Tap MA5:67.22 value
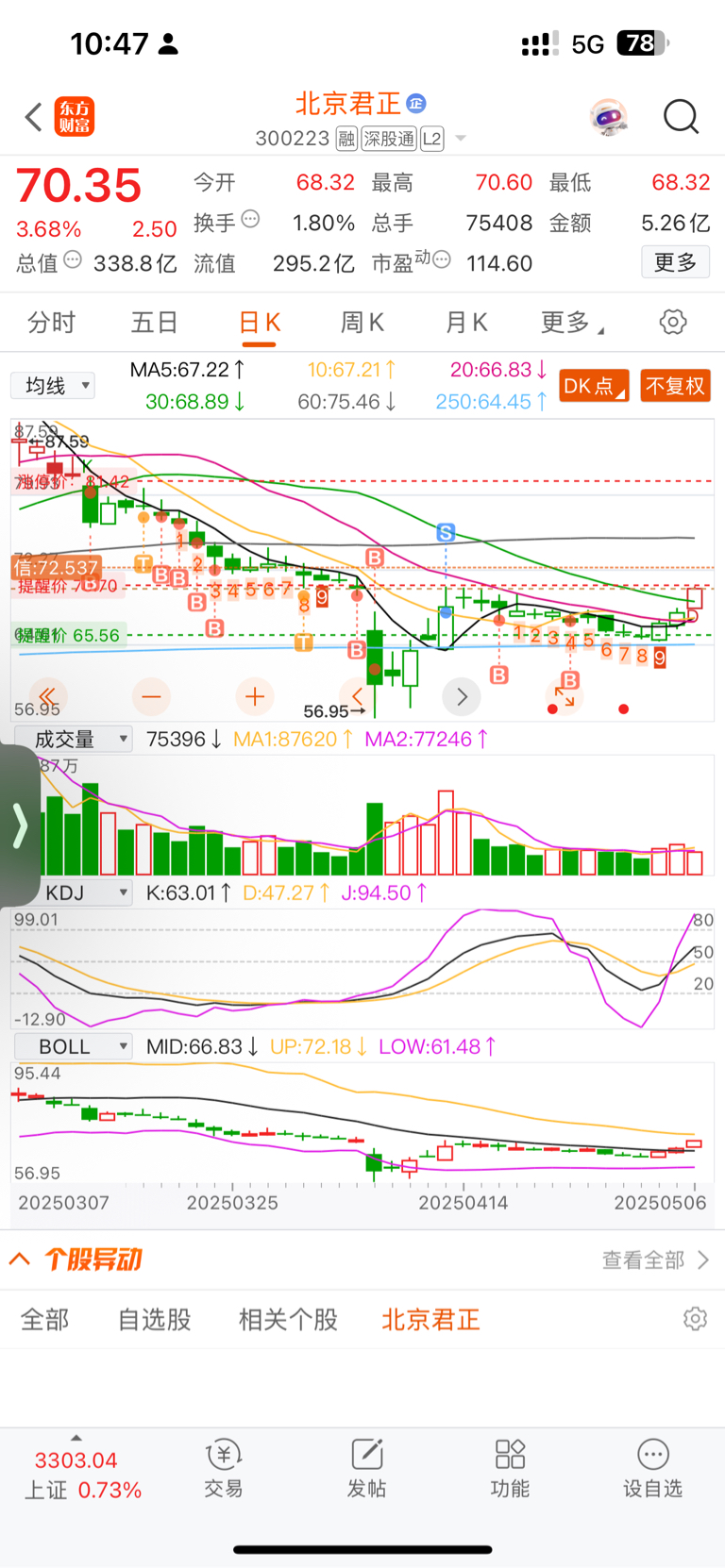 click(188, 370)
